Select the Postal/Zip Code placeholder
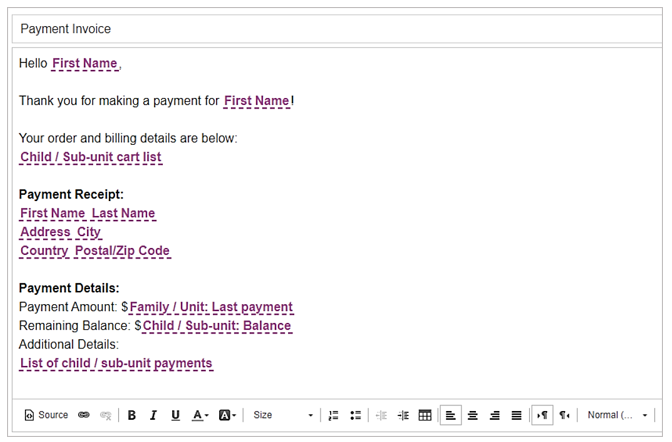 click(x=122, y=251)
